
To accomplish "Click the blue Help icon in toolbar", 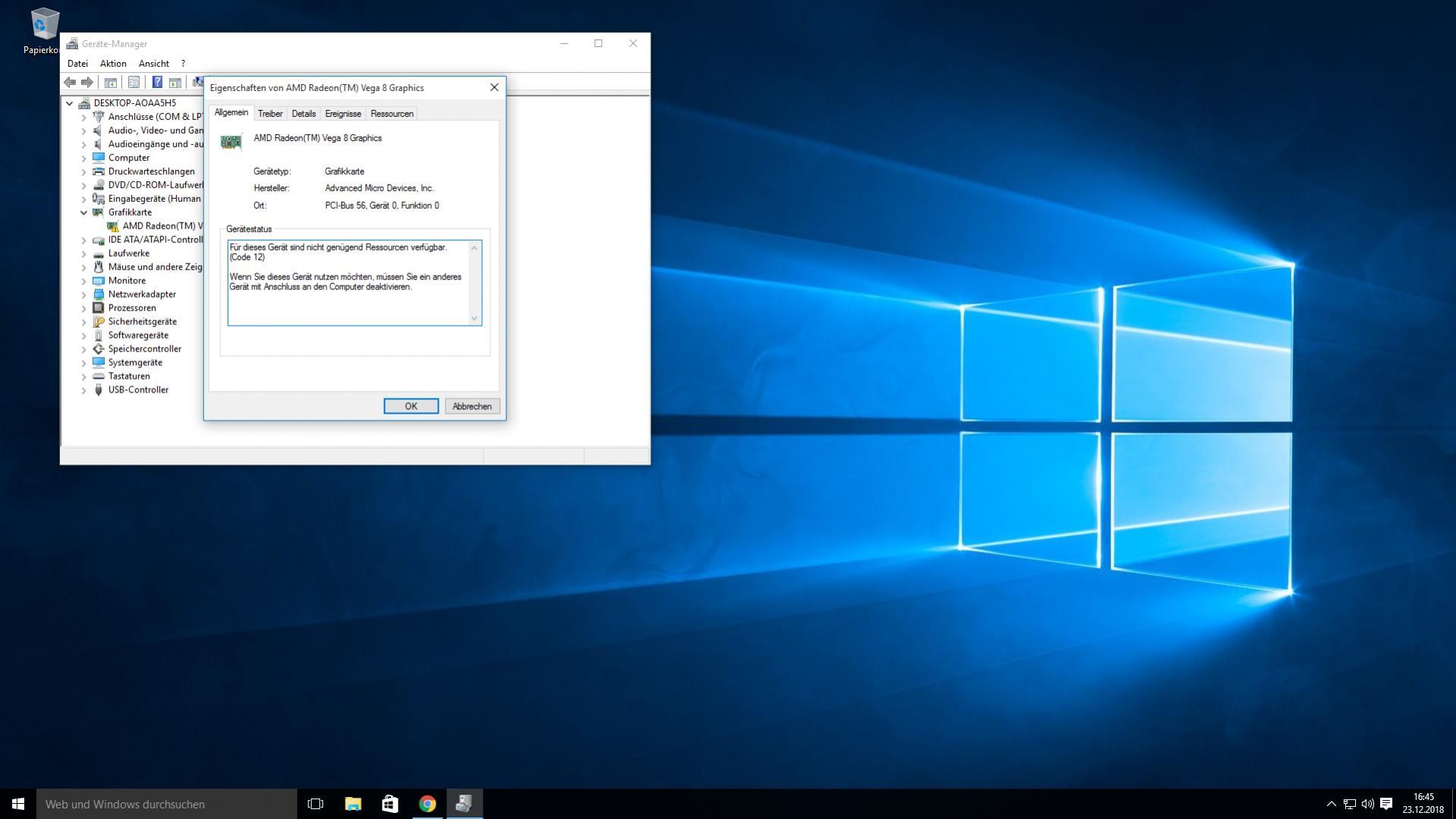I will click(157, 82).
